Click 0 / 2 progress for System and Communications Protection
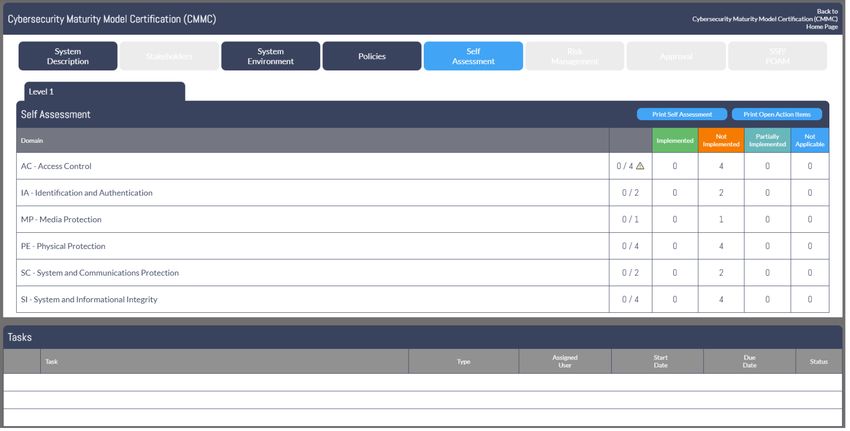This screenshot has height=431, width=850. 630,273
